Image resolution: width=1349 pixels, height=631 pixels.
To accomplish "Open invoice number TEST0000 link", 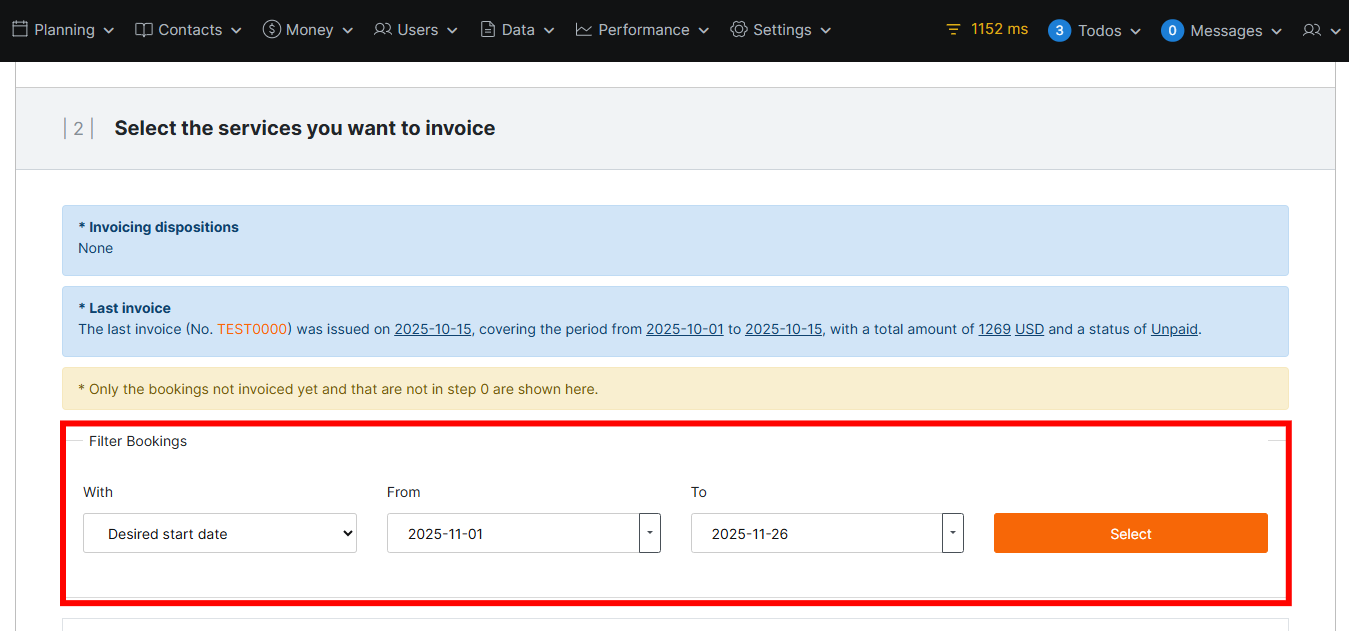I will 252,329.
